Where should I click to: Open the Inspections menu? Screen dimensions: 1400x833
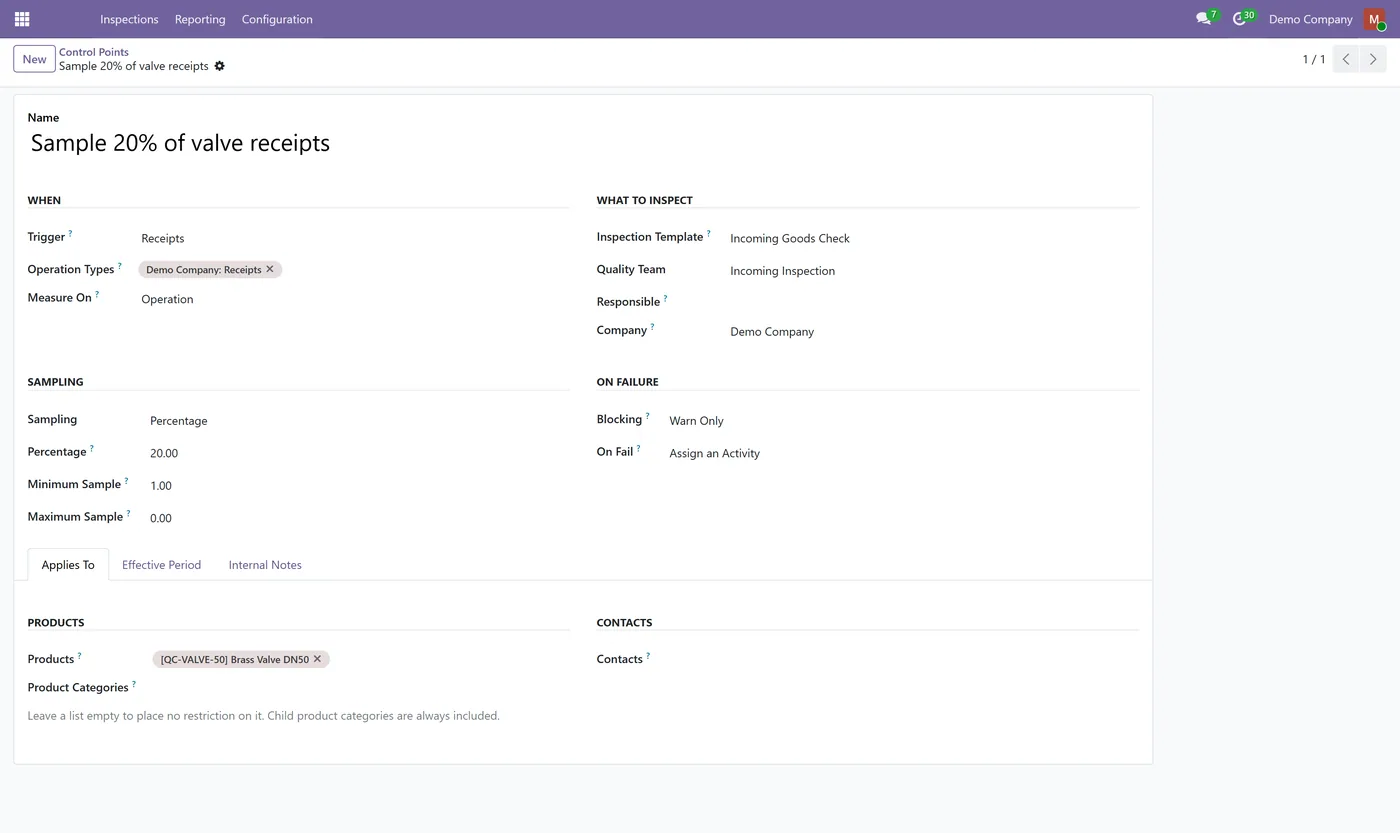point(129,19)
